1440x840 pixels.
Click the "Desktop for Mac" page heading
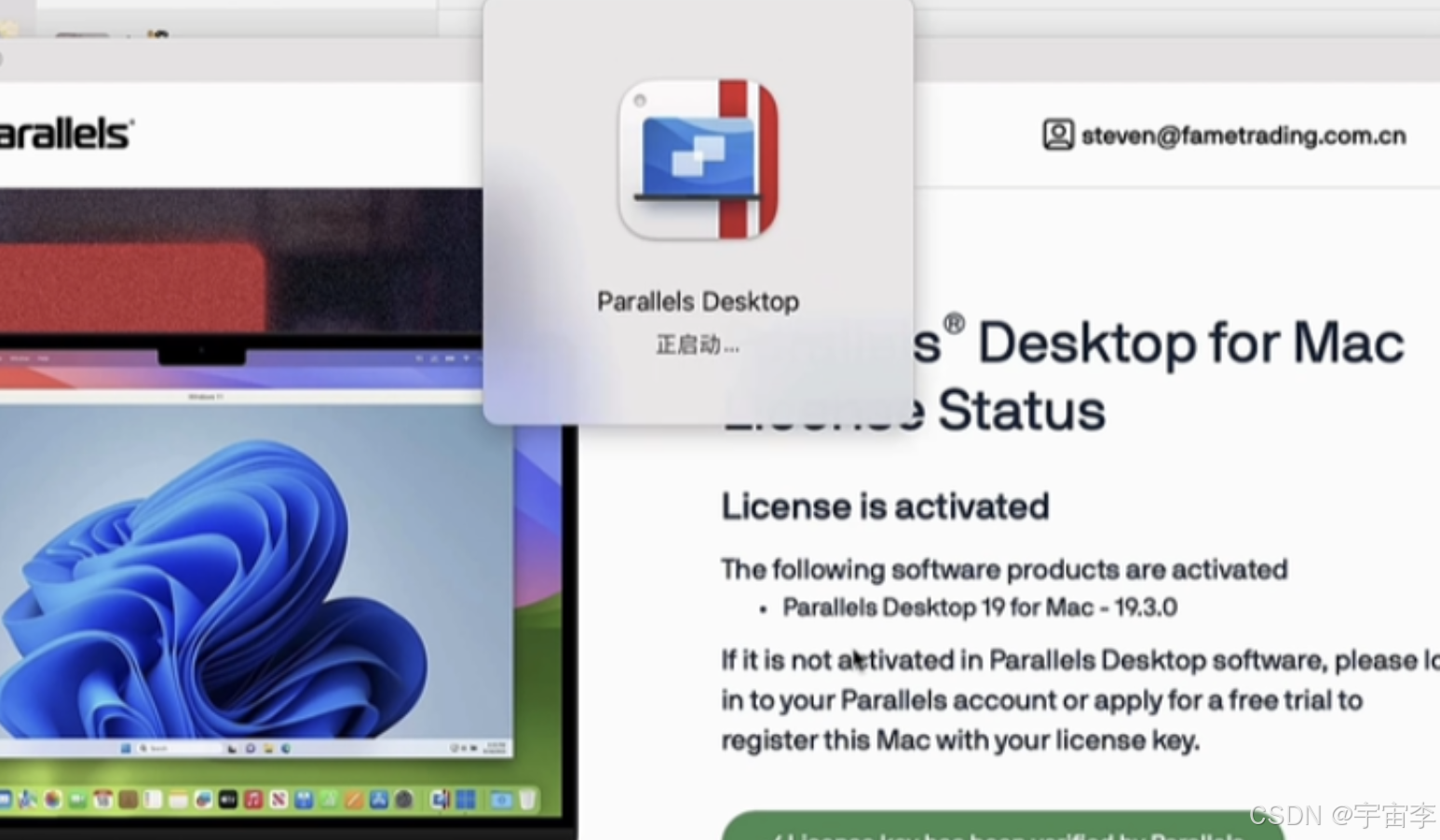(1190, 343)
